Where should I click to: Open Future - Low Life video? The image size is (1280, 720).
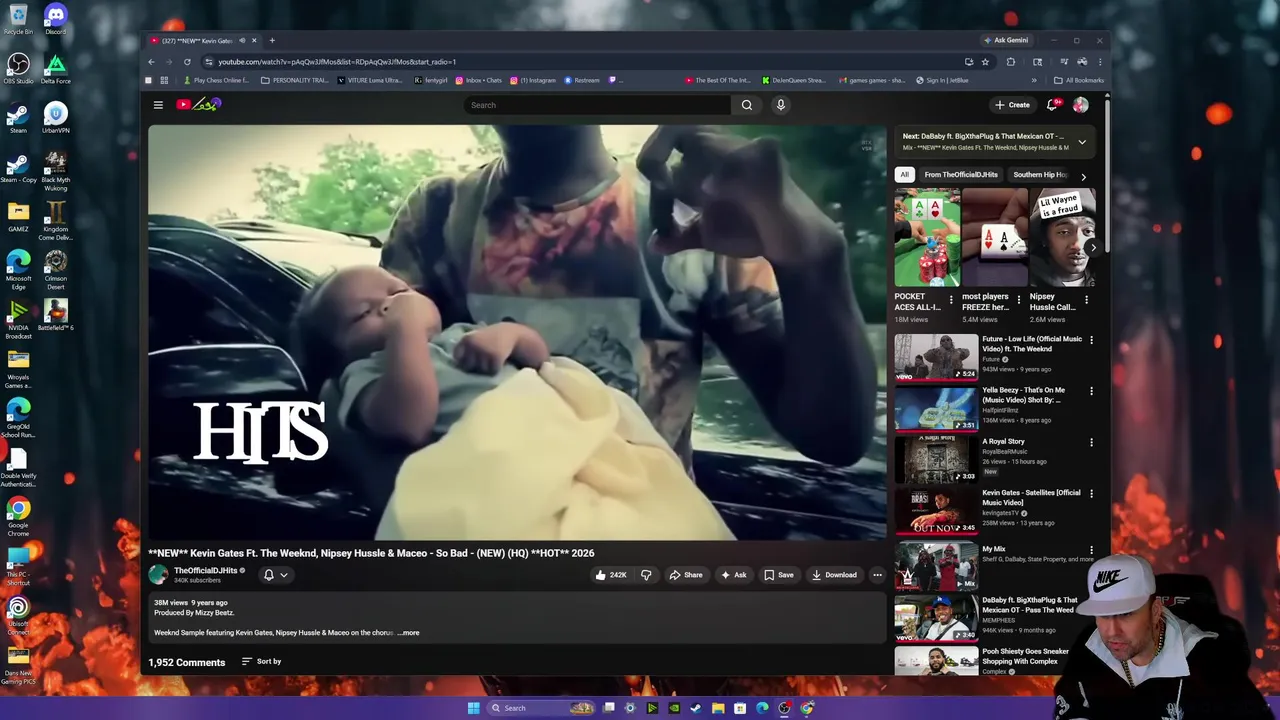(x=1032, y=344)
